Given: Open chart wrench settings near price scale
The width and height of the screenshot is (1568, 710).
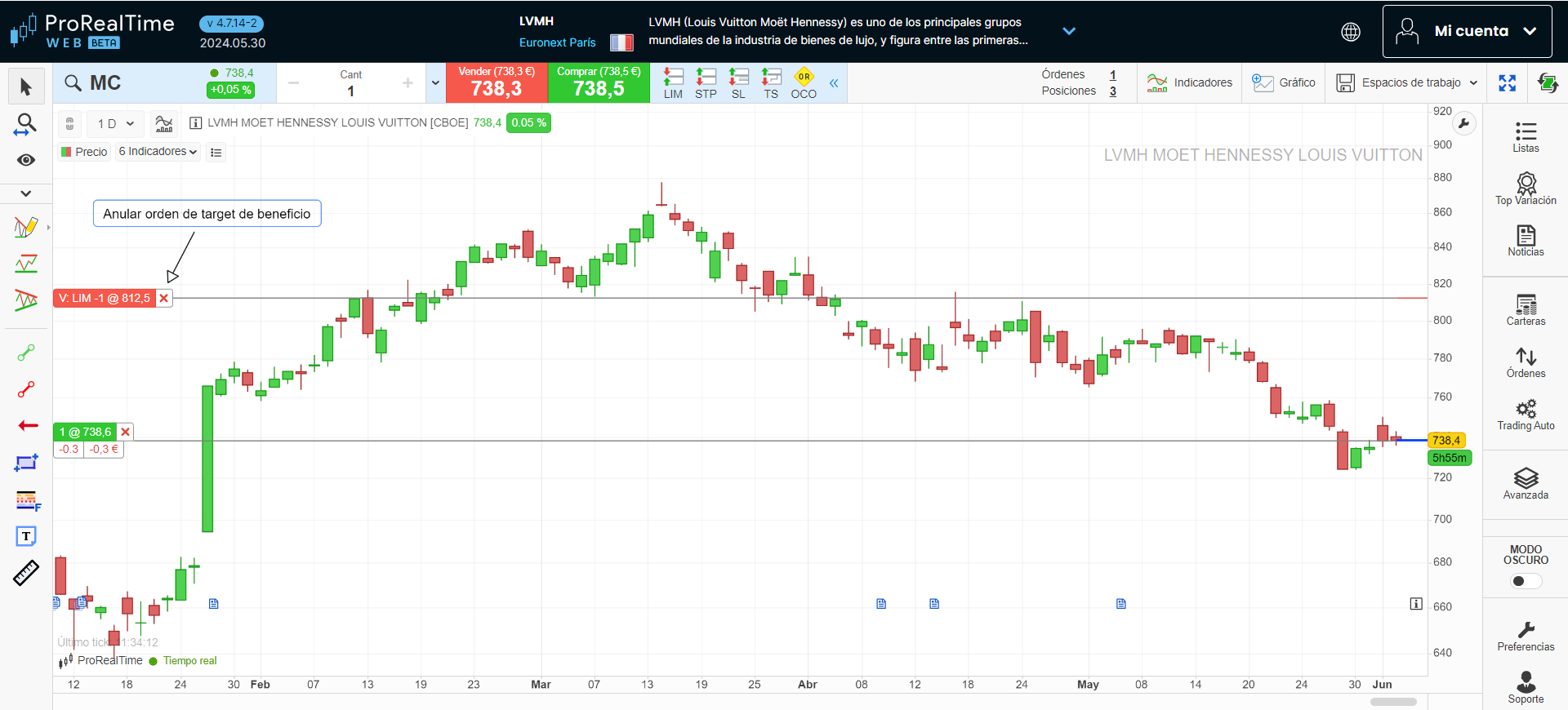Looking at the screenshot, I should pos(1464,124).
